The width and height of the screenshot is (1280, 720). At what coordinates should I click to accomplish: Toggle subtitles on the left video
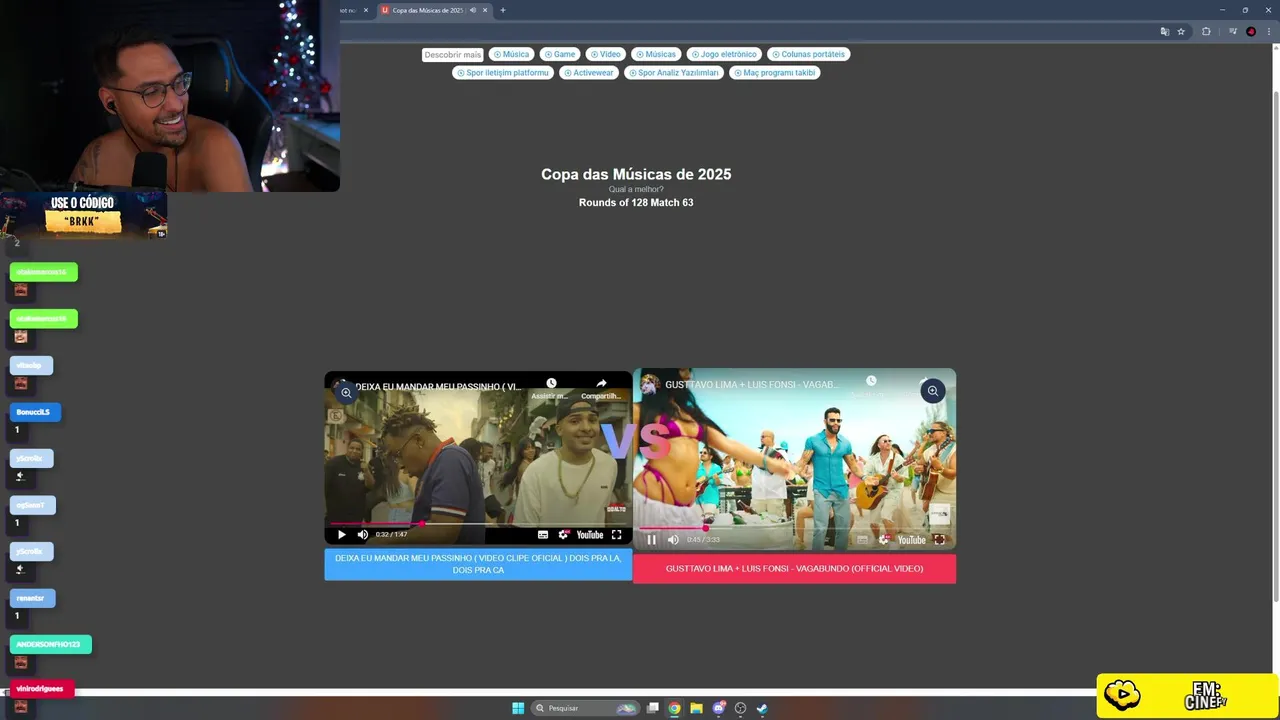pyautogui.click(x=543, y=535)
